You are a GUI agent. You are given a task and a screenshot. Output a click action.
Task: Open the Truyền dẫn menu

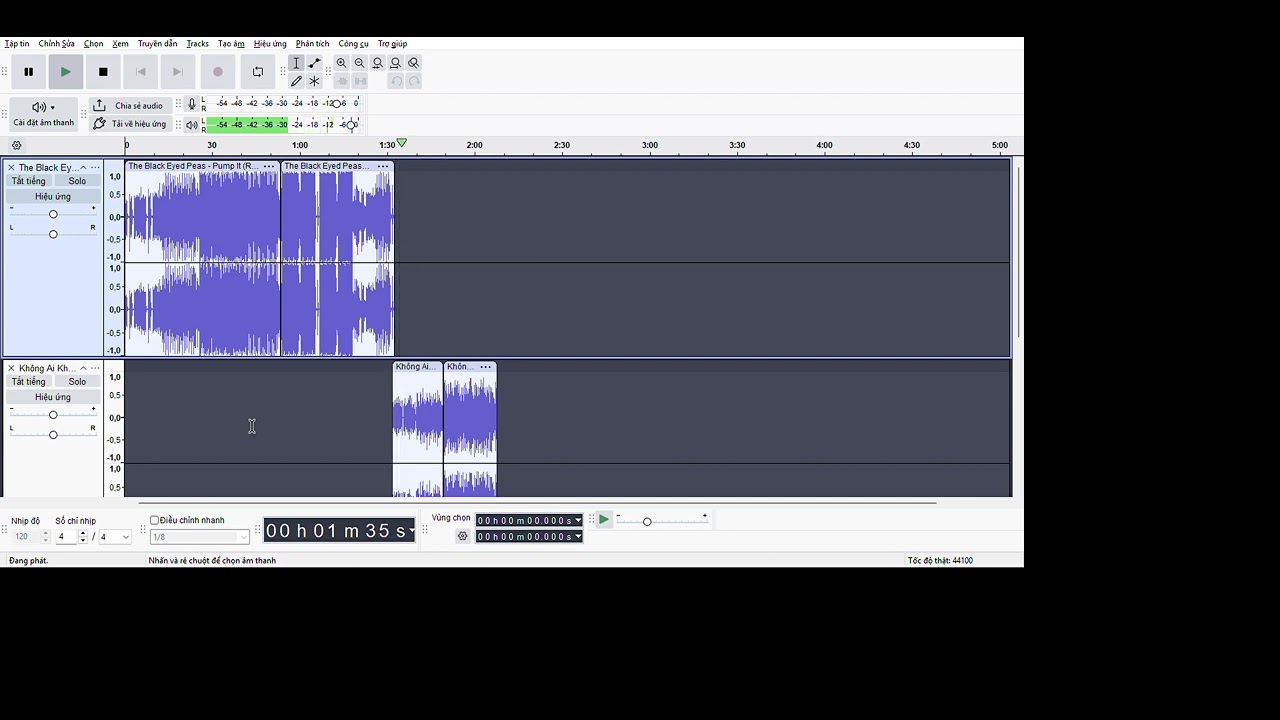click(157, 44)
